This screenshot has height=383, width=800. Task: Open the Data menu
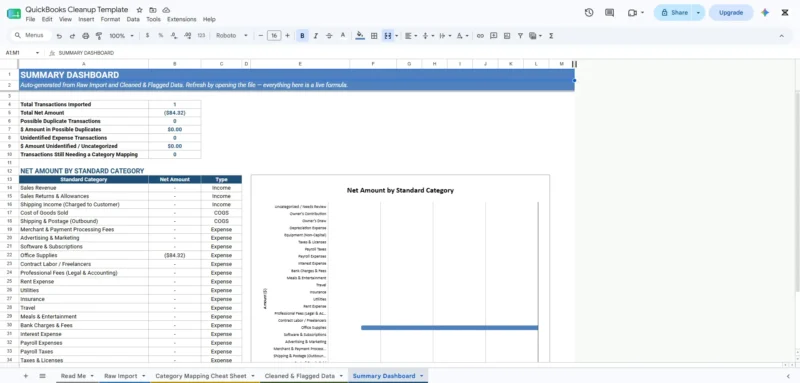point(133,19)
